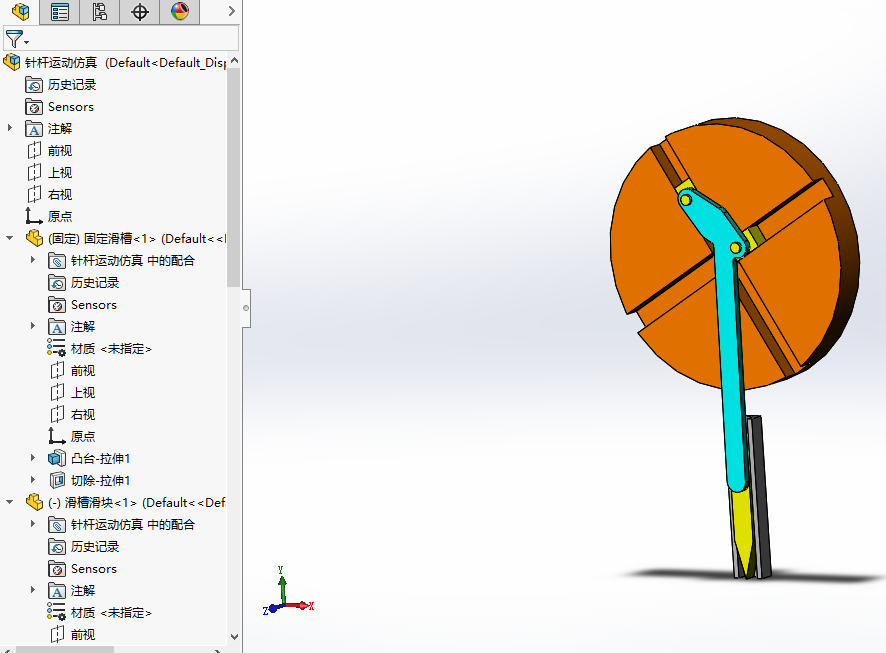The height and width of the screenshot is (653, 886).
Task: Select the top-level 原点 origin icon
Action: click(34, 216)
